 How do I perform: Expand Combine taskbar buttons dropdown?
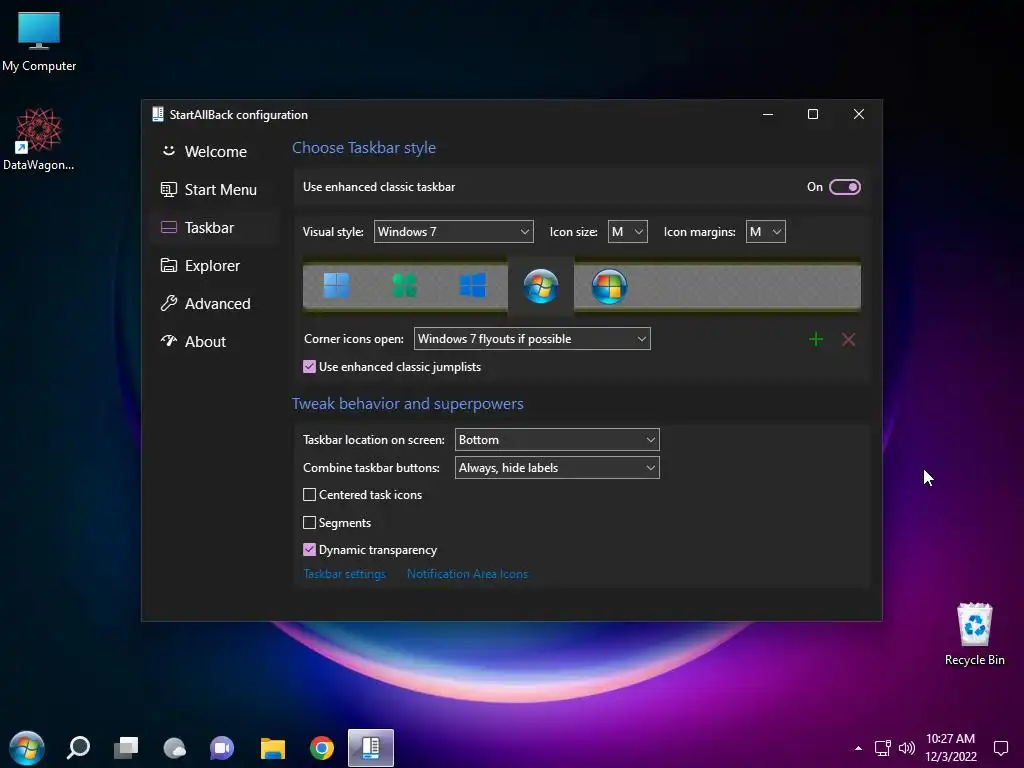[557, 468]
